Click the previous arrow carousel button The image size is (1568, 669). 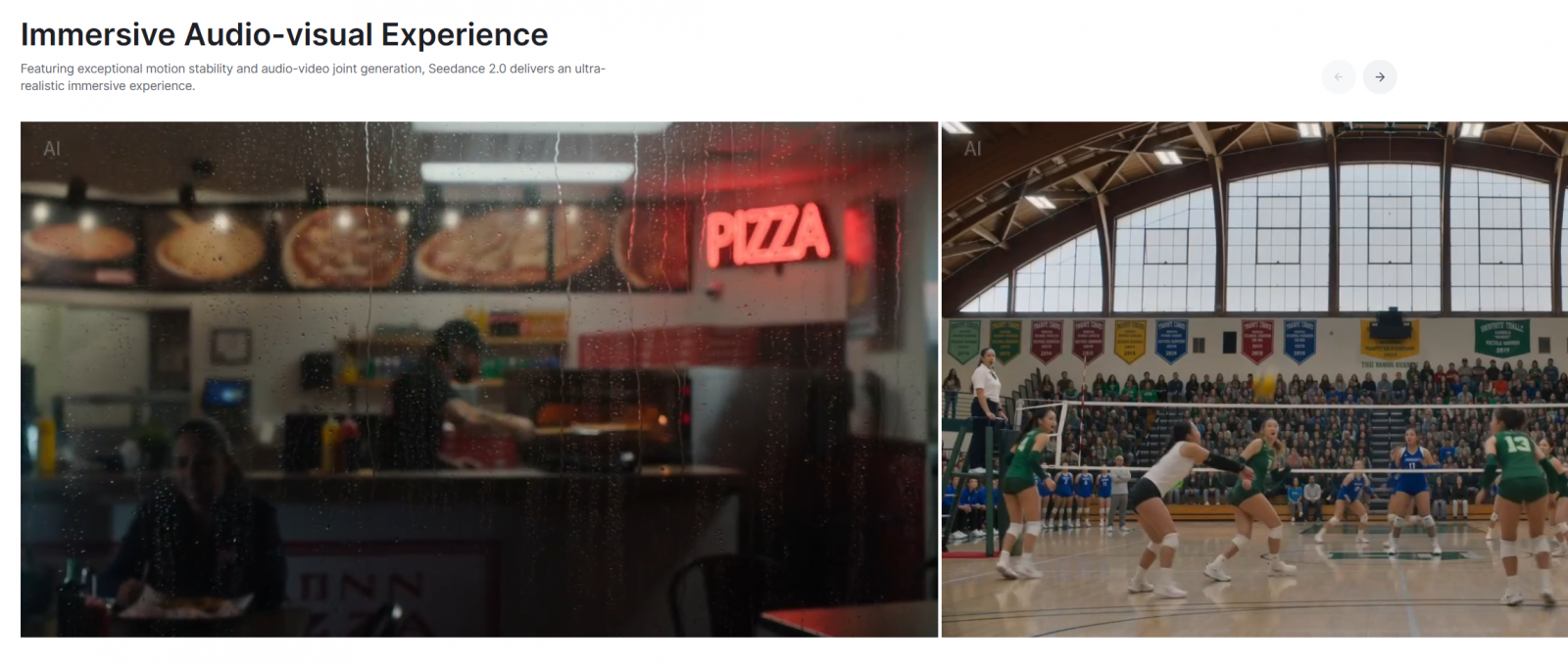(x=1338, y=76)
